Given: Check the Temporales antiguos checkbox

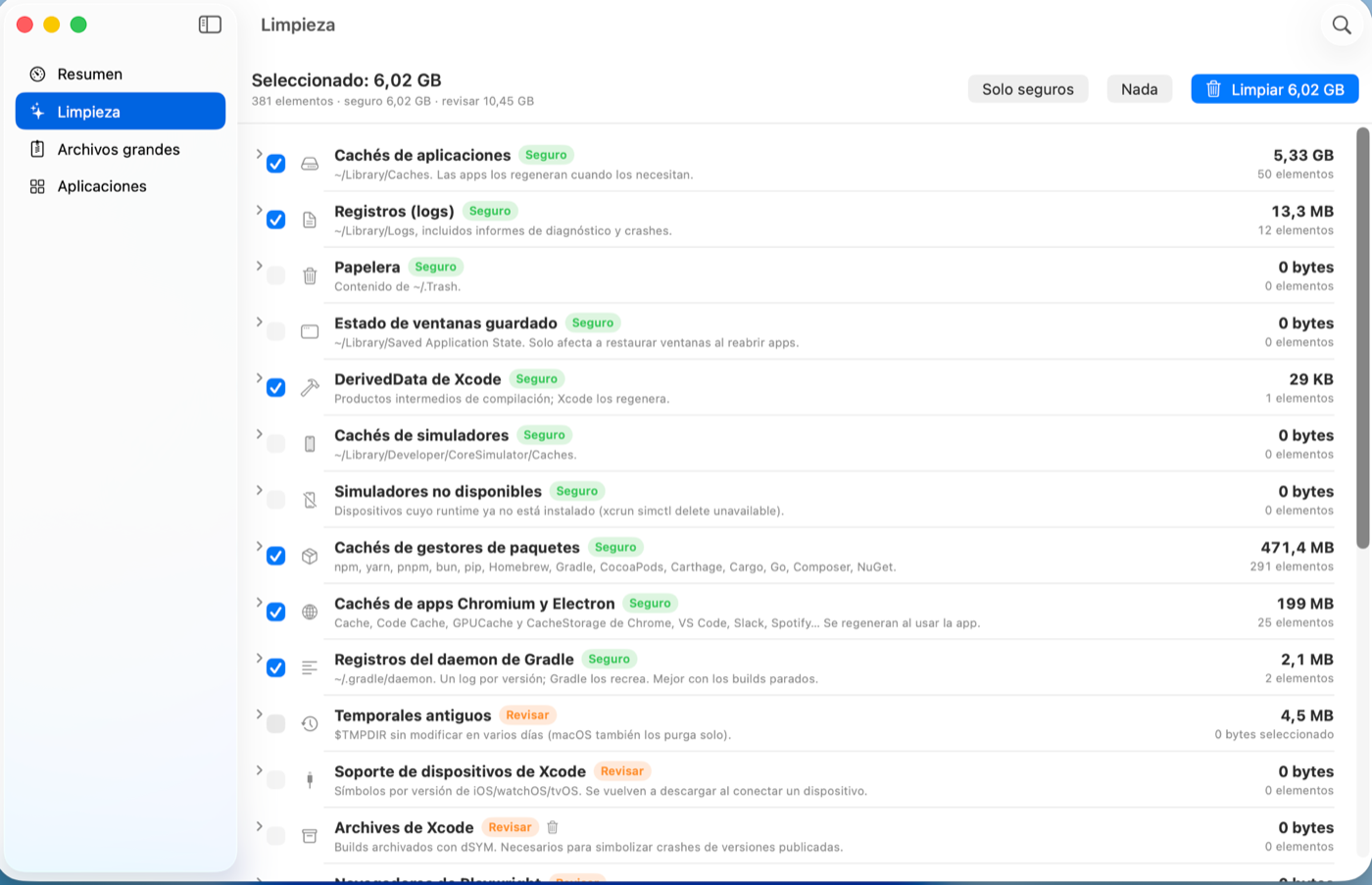Looking at the screenshot, I should click(x=276, y=723).
